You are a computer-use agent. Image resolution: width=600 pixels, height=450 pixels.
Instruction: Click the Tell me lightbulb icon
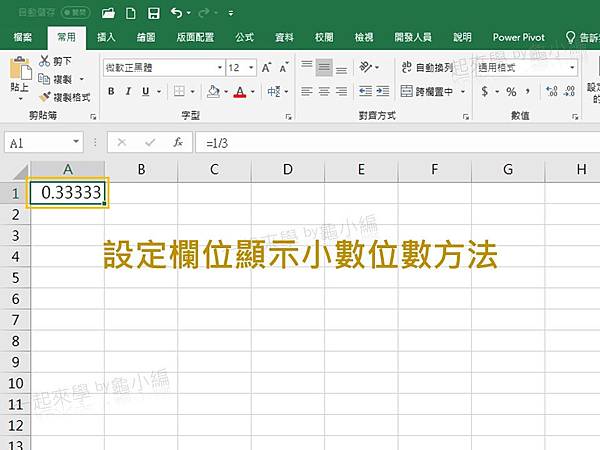(x=570, y=37)
